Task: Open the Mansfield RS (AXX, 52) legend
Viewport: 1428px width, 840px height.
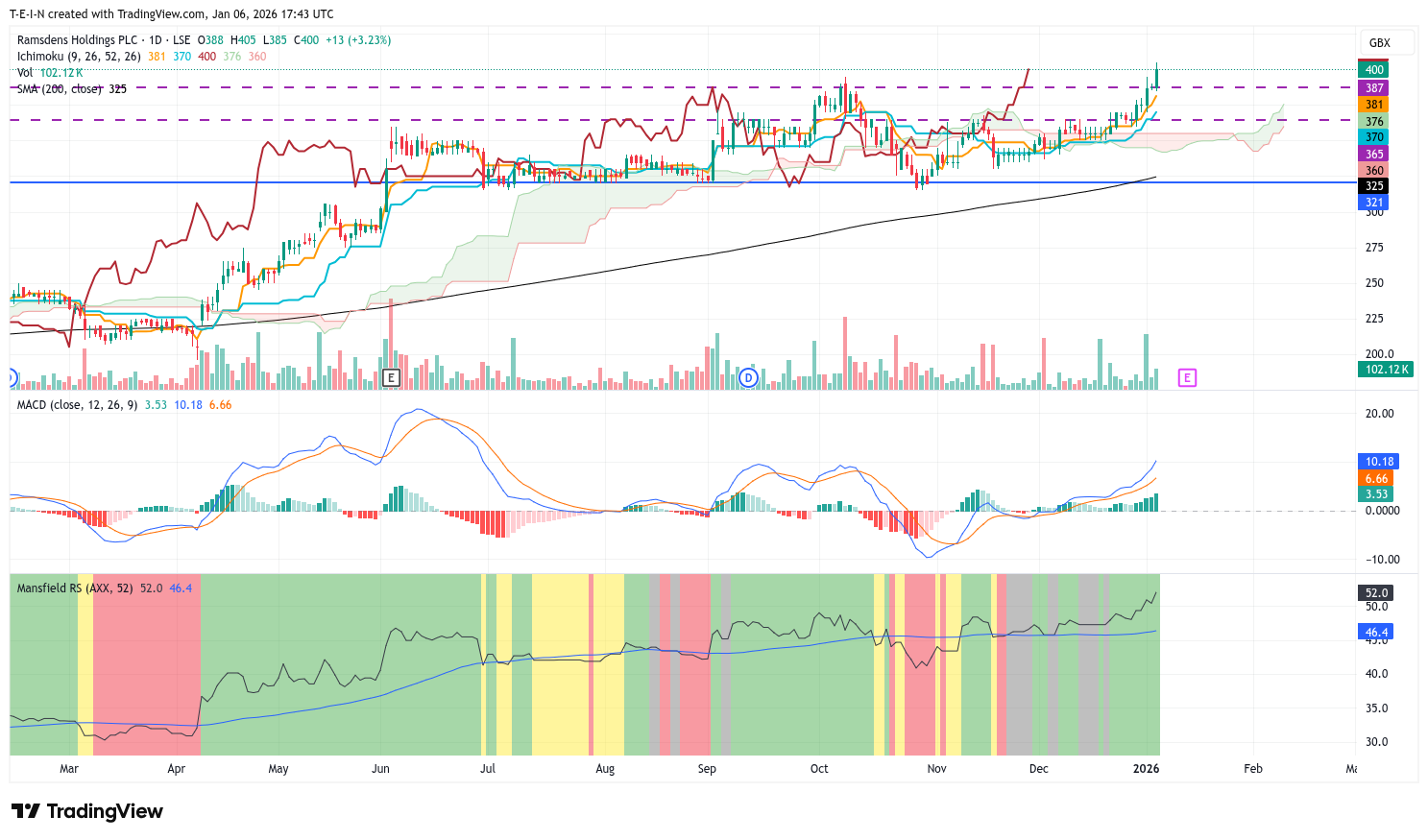Action: (75, 588)
